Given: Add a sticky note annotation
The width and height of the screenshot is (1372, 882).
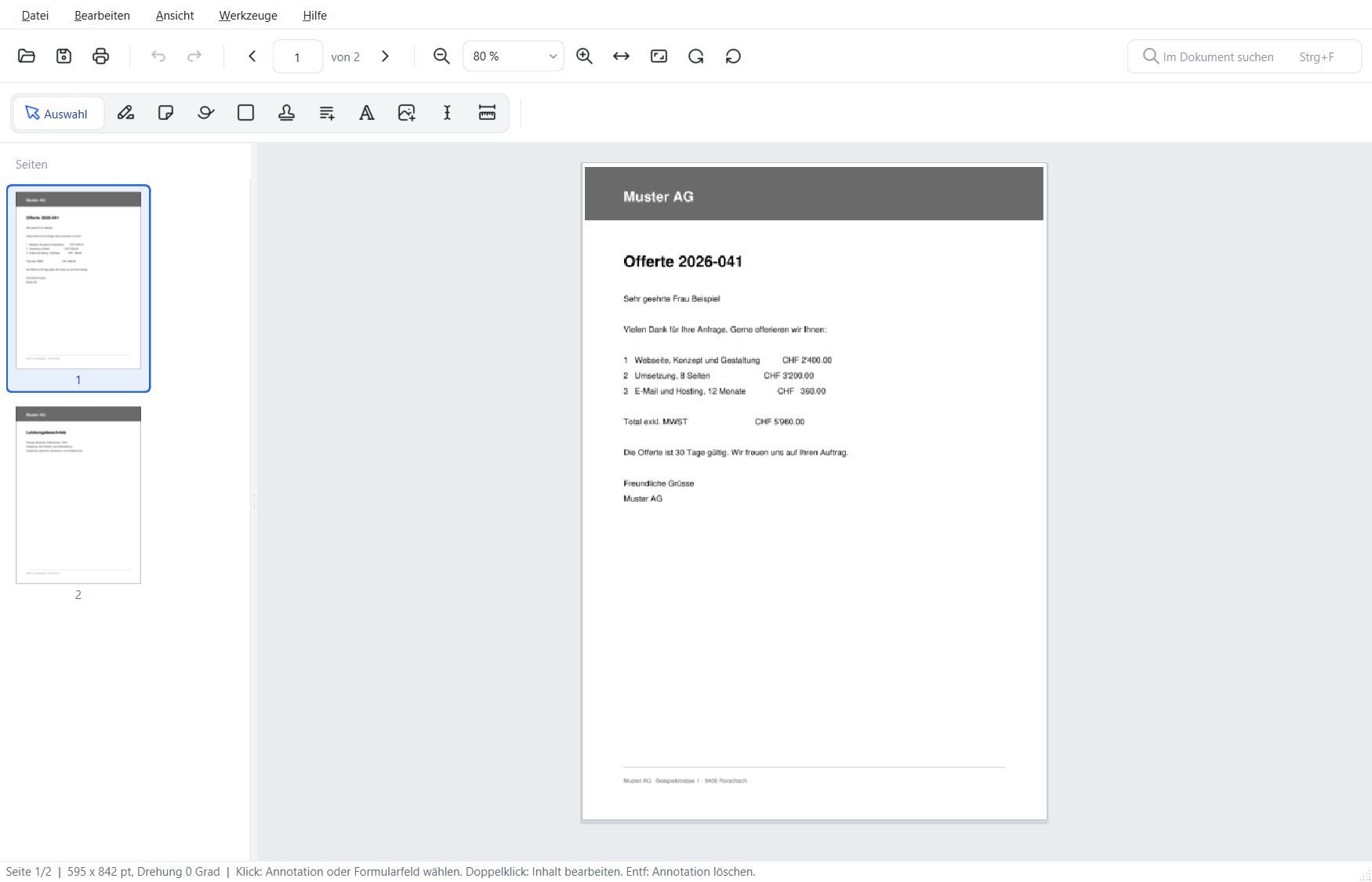Looking at the screenshot, I should [x=165, y=113].
